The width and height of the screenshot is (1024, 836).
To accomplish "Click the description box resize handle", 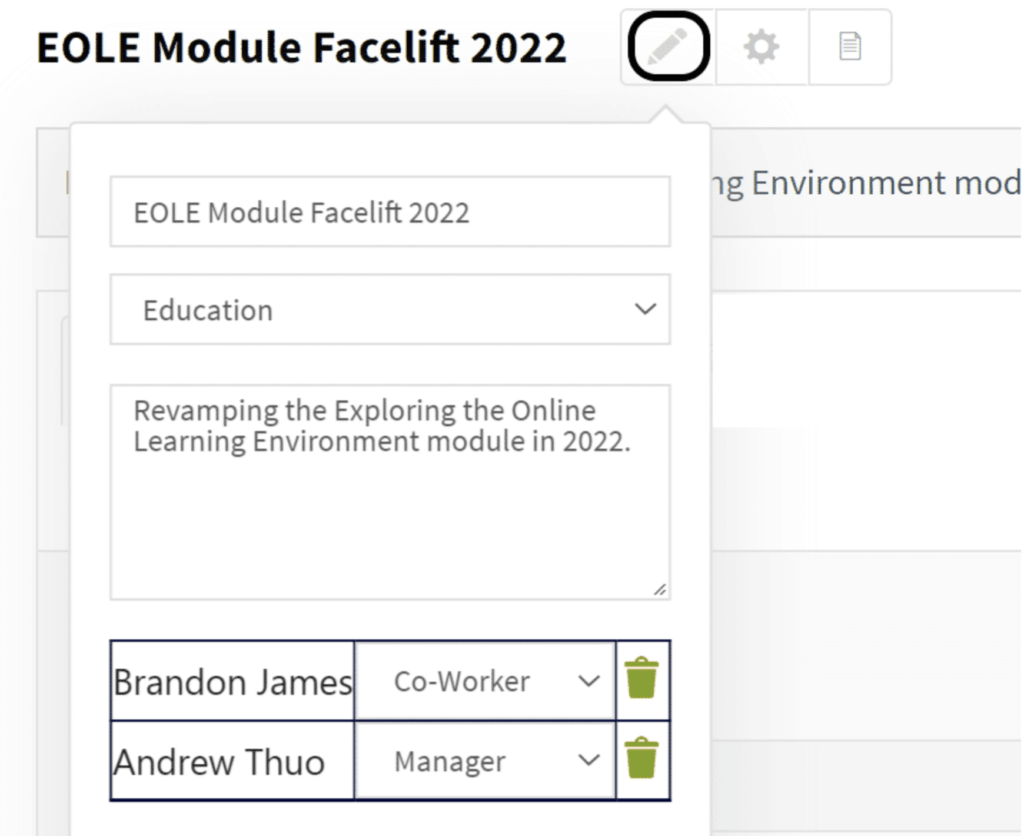I will point(660,590).
